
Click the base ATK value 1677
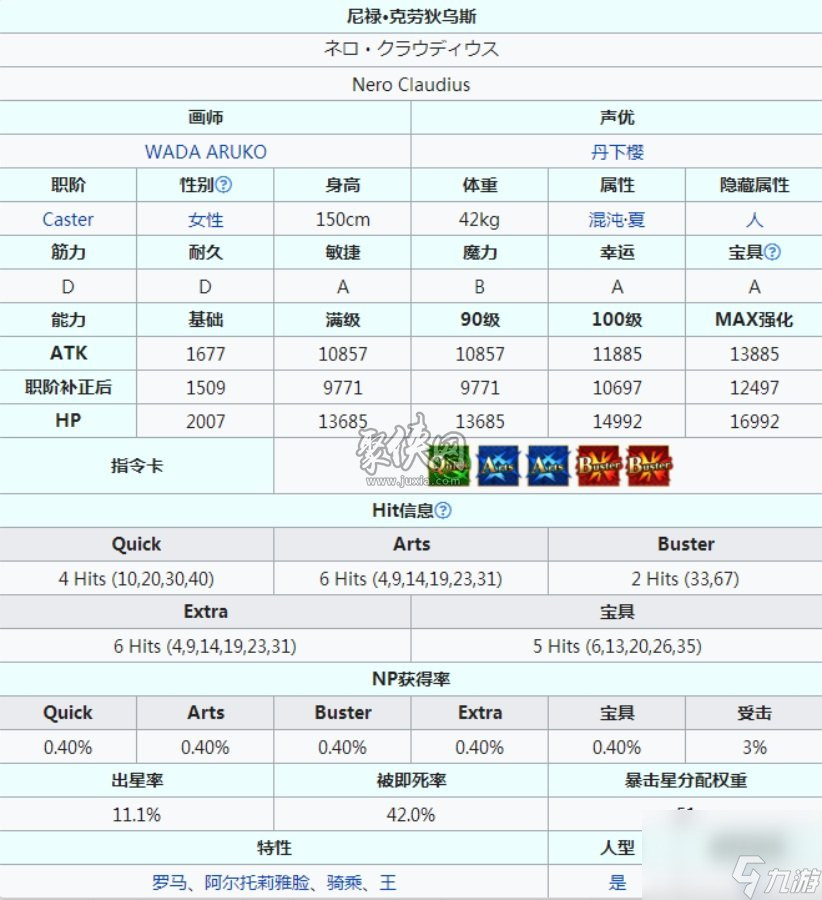(x=206, y=354)
